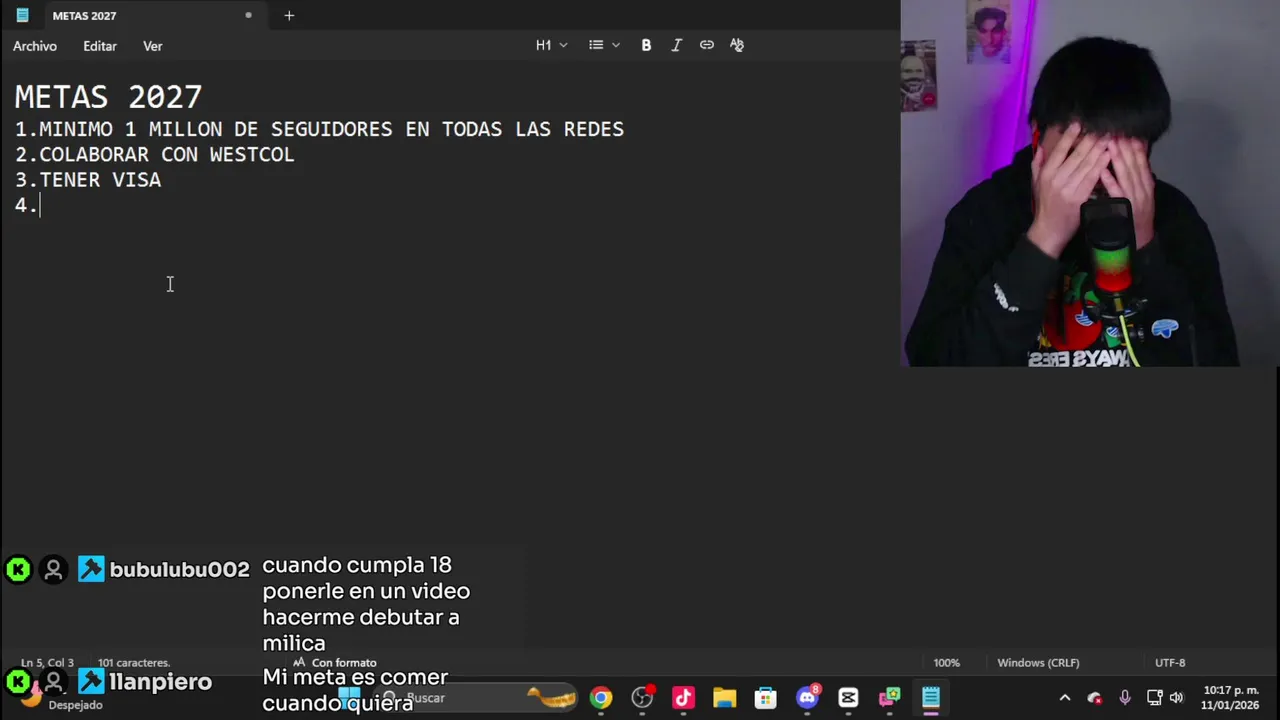The height and width of the screenshot is (720, 1280).
Task: Click the cloud status tray icon
Action: [x=1095, y=698]
